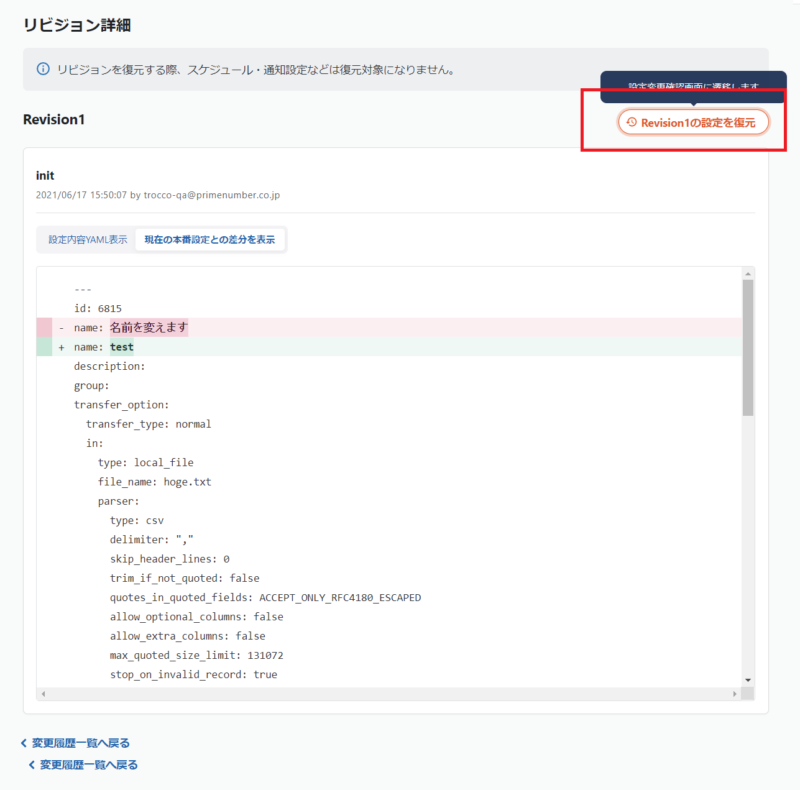
Task: Click the info icon in the notice banner
Action: (43, 70)
